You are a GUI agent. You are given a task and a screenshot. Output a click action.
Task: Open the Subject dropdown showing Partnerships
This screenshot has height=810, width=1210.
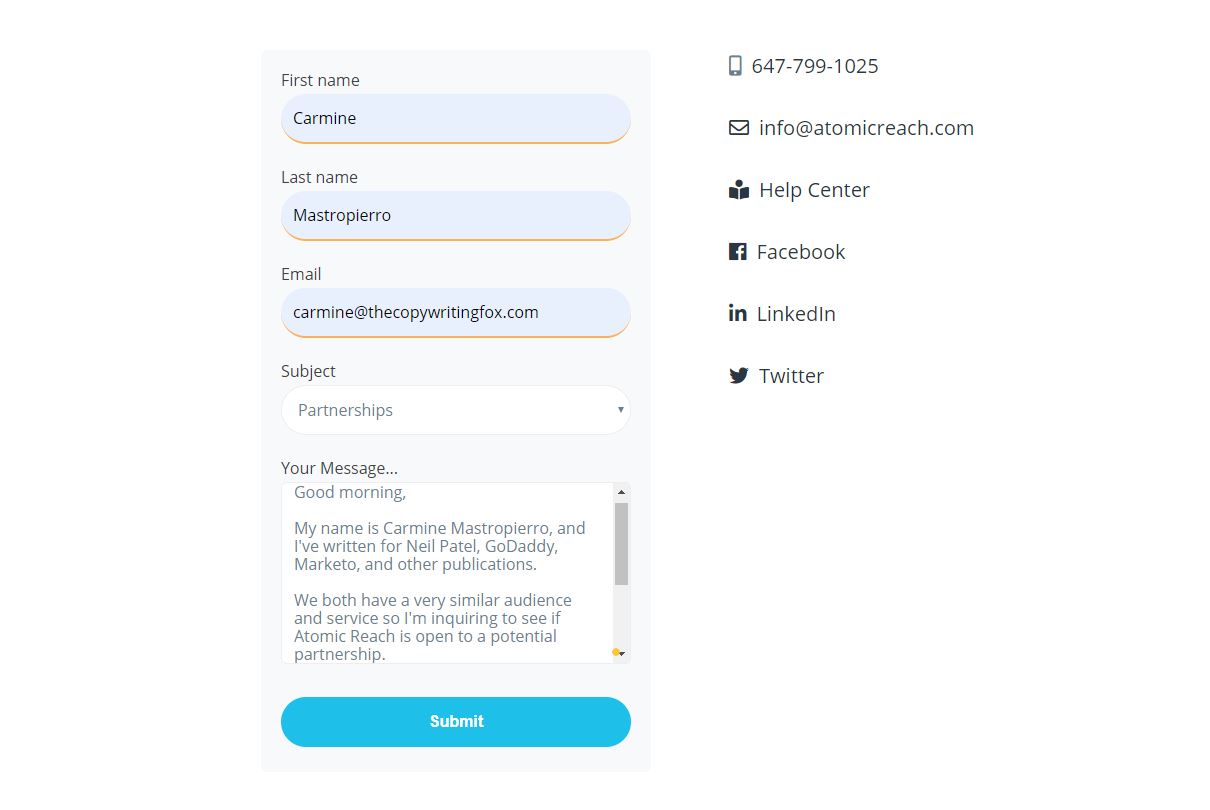pos(456,410)
